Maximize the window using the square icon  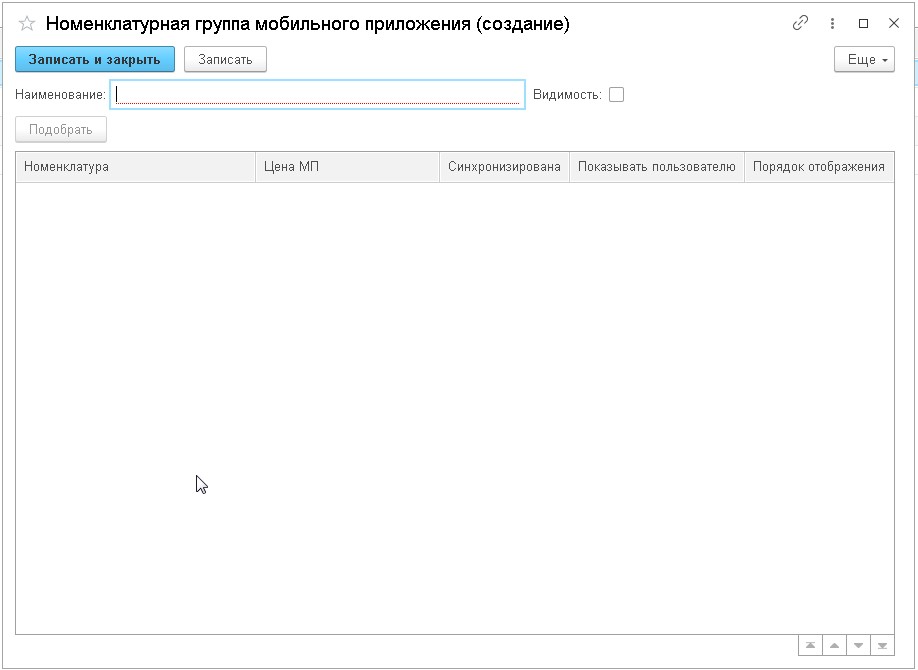pos(863,24)
